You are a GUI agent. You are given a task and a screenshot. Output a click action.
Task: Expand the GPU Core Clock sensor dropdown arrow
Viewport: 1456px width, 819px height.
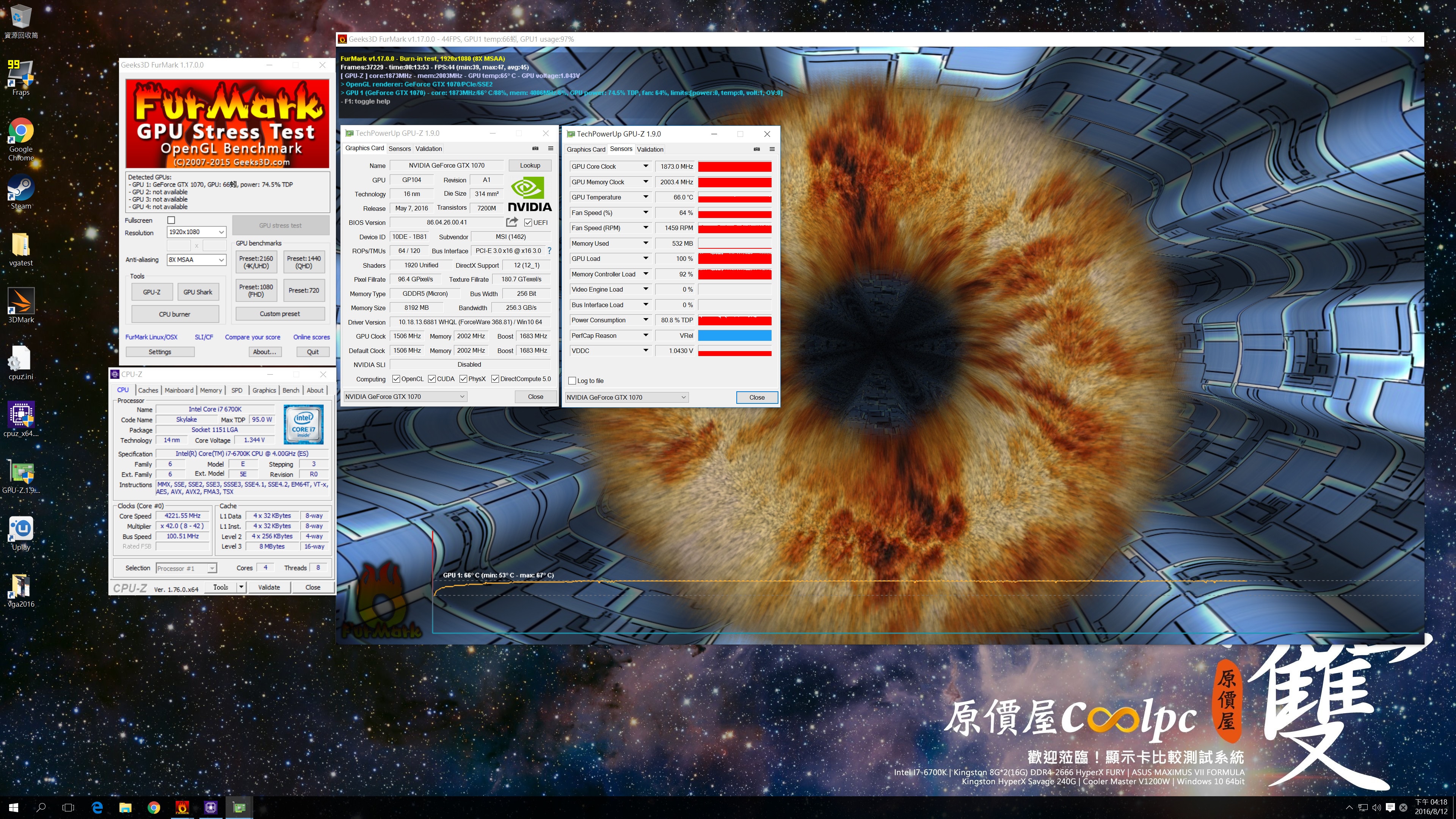point(645,166)
